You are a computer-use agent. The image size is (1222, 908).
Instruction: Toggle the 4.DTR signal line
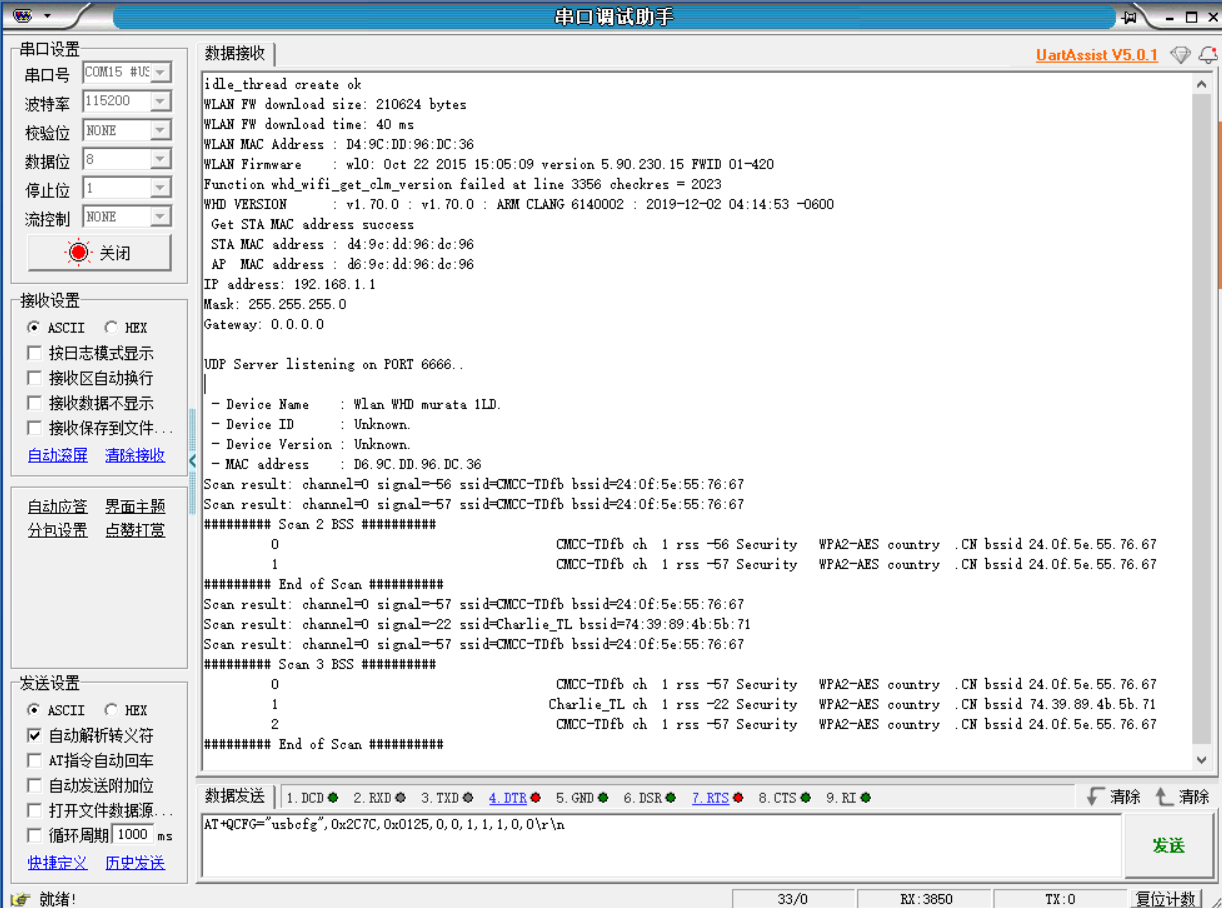click(515, 798)
